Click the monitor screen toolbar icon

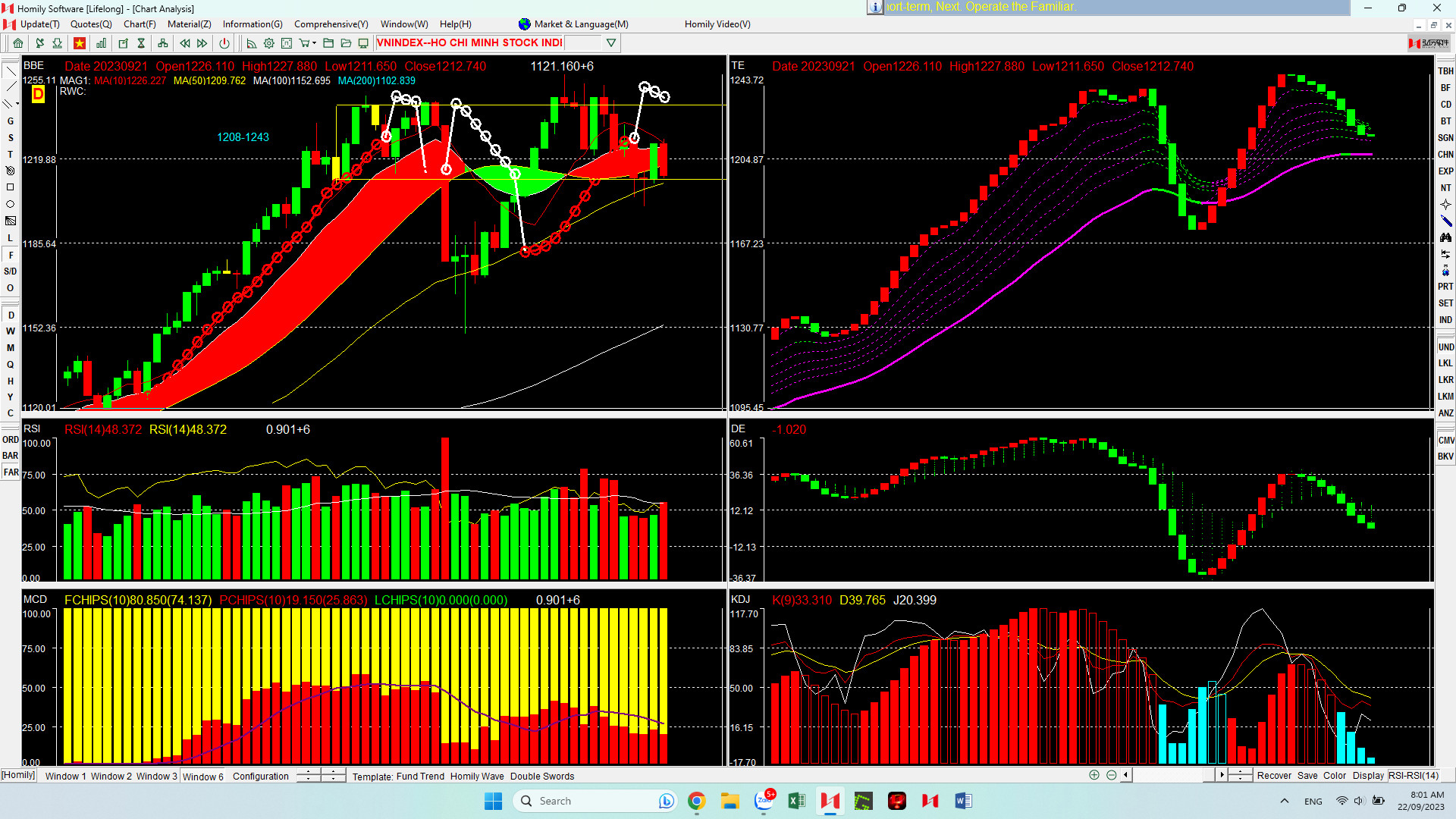(363, 43)
